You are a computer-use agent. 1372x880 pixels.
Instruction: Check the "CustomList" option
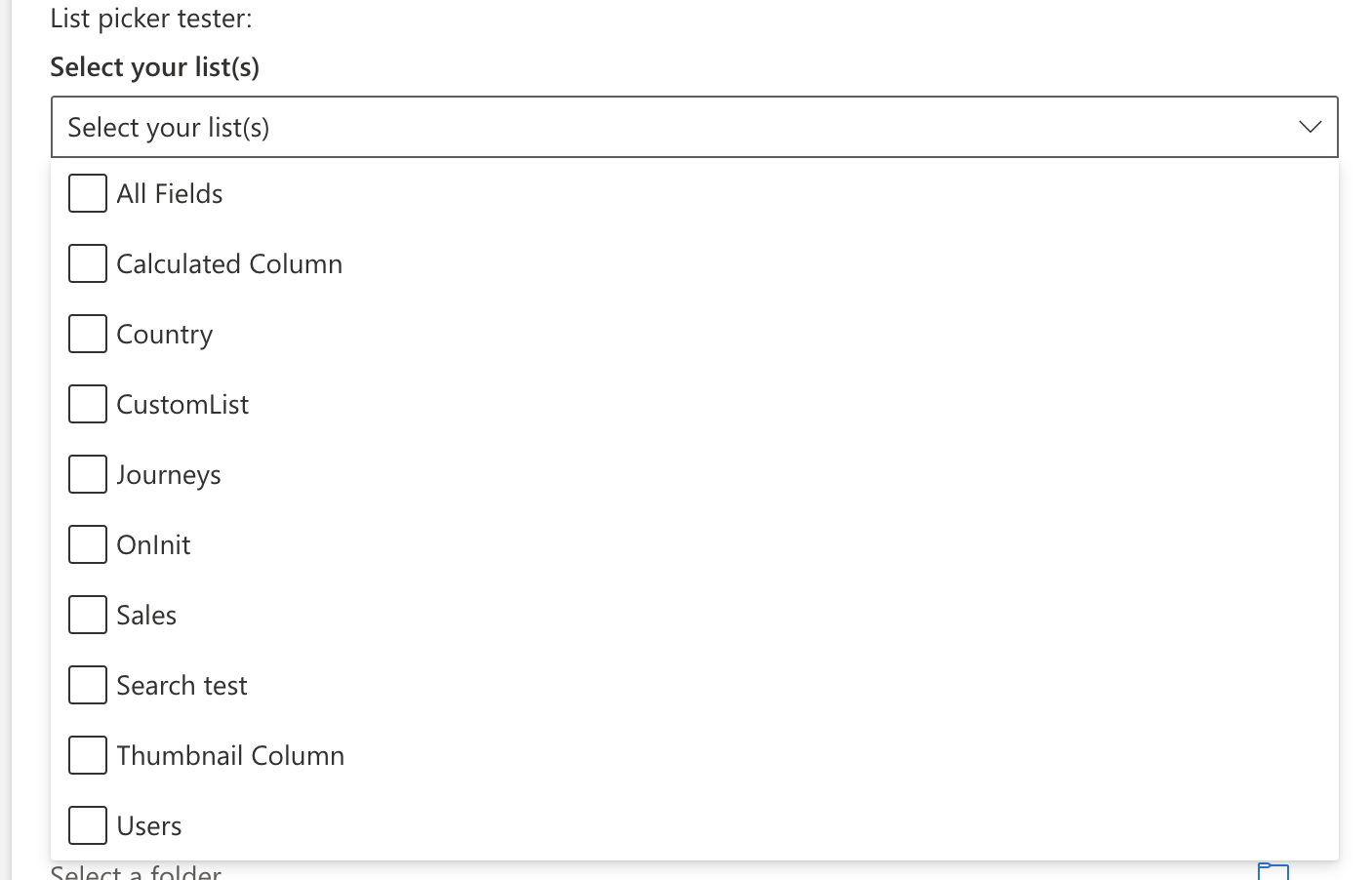(x=87, y=403)
